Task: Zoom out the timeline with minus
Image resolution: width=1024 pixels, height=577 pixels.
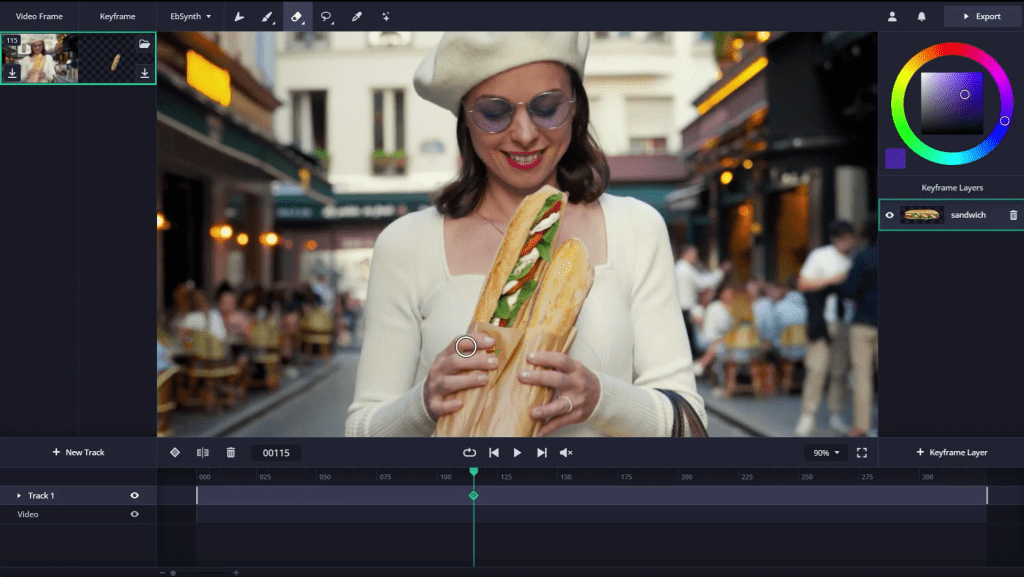Action: point(162,572)
